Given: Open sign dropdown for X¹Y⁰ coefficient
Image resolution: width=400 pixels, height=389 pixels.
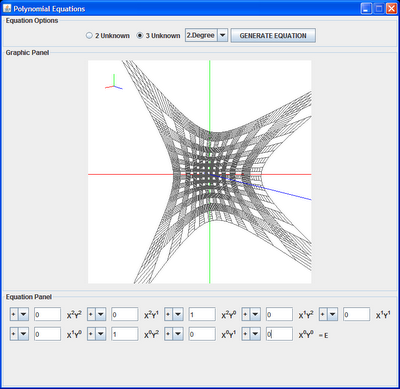Looking at the screenshot, I should coord(19,334).
